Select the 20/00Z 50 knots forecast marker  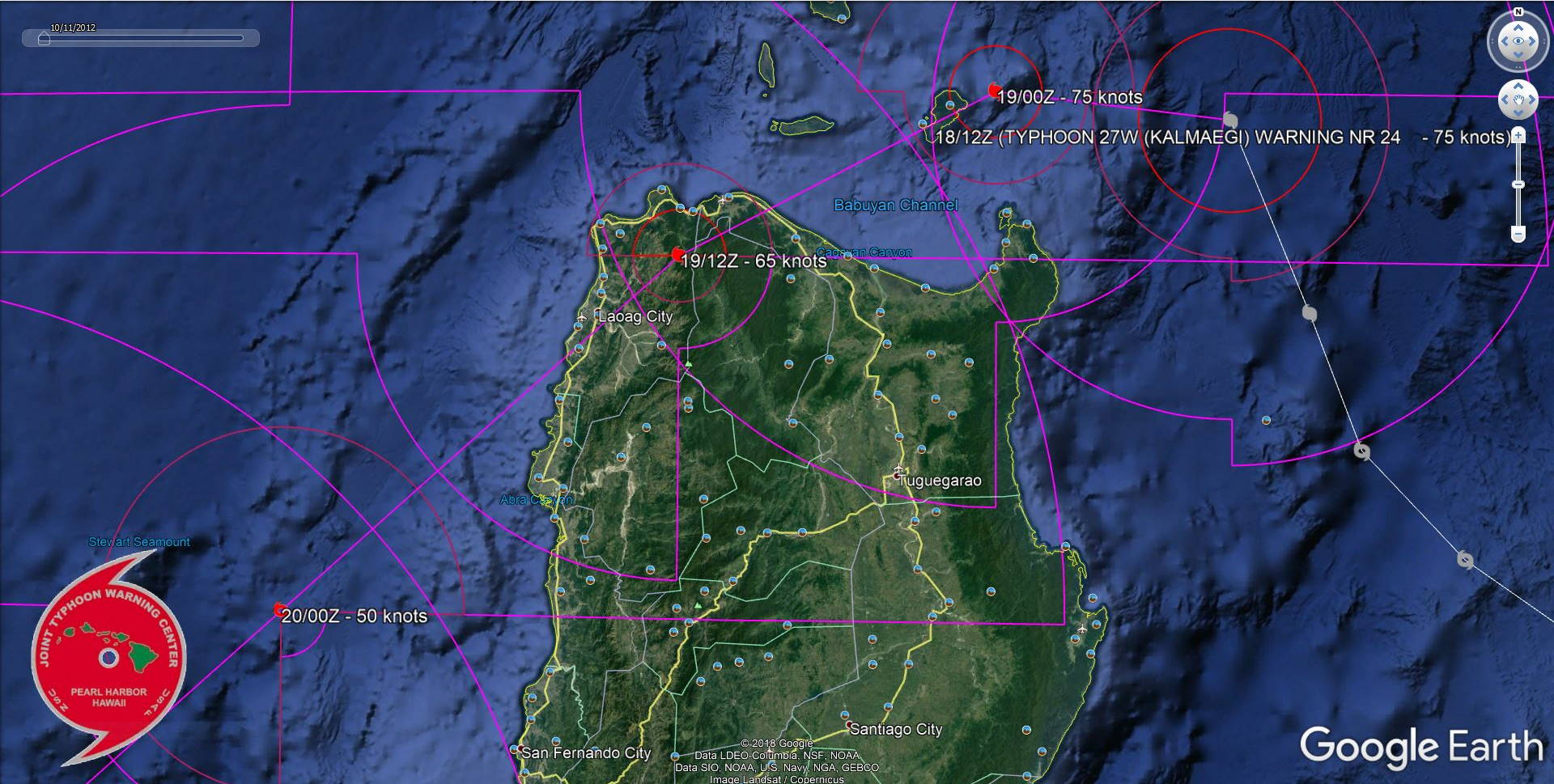tap(280, 610)
